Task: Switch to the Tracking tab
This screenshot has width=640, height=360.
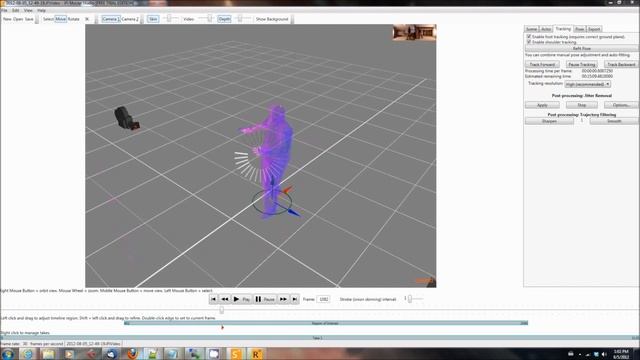Action: point(563,29)
